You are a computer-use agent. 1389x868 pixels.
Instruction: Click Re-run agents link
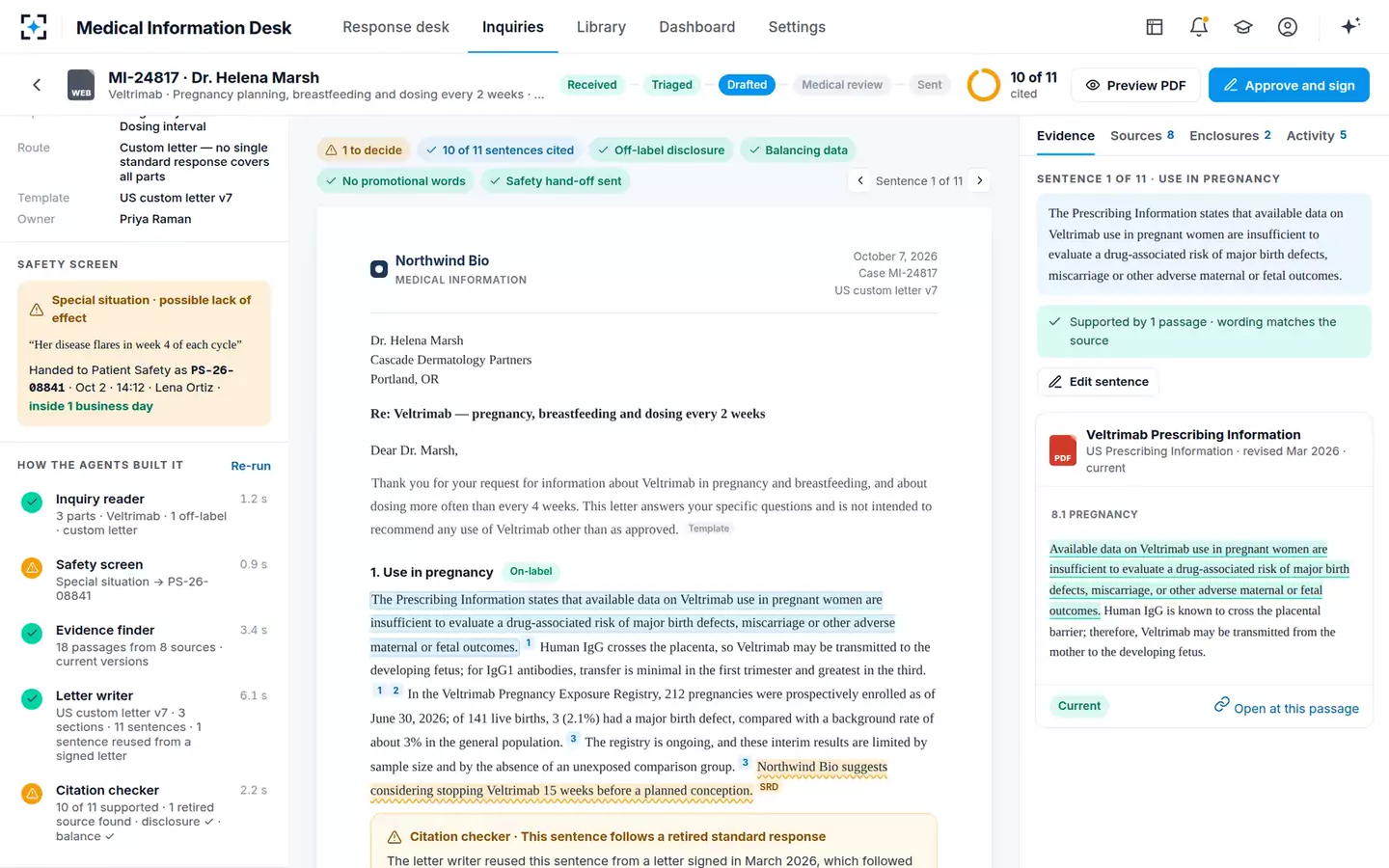[251, 466]
